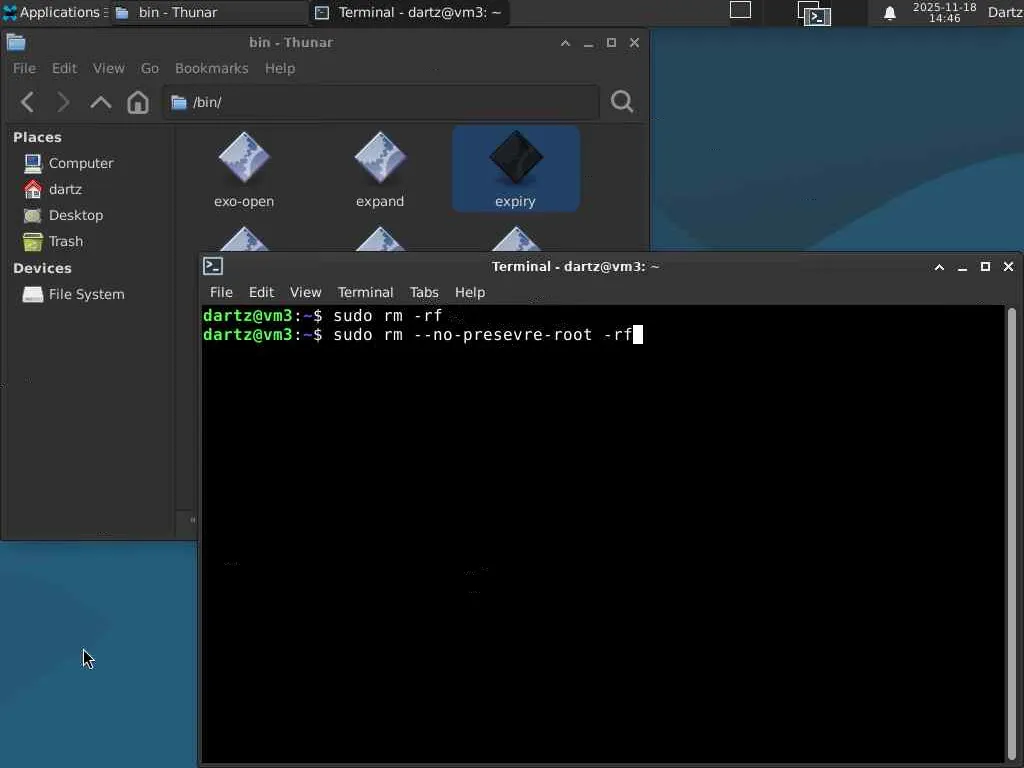Shade the Terminal window with up-arrow button
This screenshot has height=768, width=1024.
939,267
